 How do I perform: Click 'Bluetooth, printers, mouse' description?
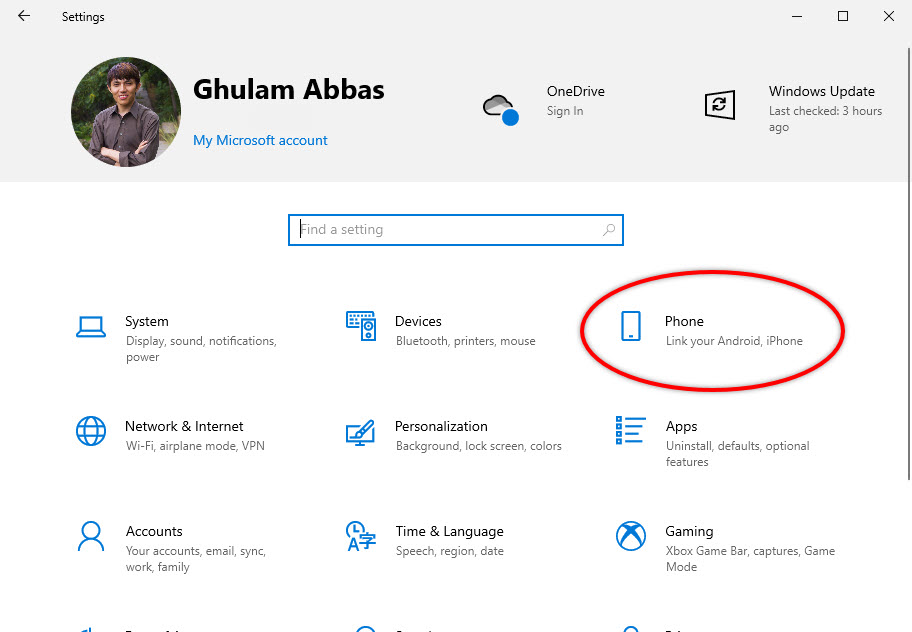(x=465, y=341)
